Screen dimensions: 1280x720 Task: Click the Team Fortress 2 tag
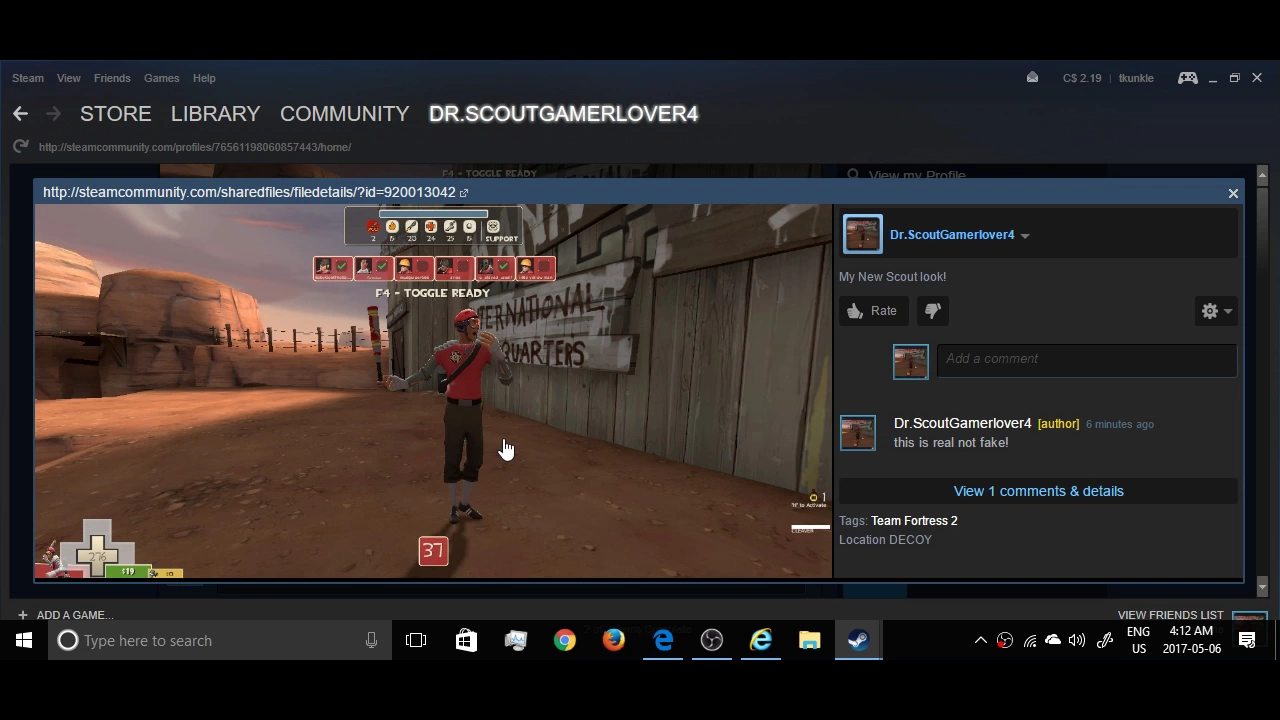[x=914, y=521]
